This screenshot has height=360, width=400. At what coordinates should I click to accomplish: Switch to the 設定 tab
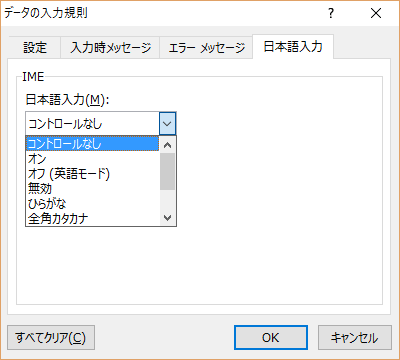pyautogui.click(x=35, y=47)
